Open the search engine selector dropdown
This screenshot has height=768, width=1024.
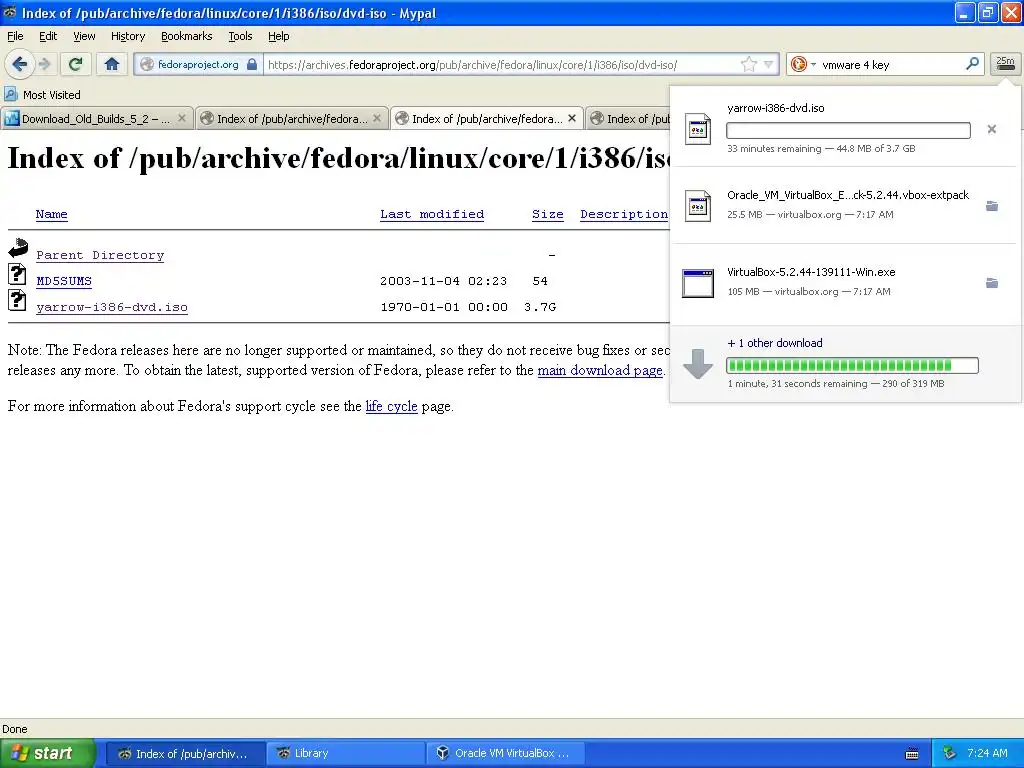coord(802,64)
